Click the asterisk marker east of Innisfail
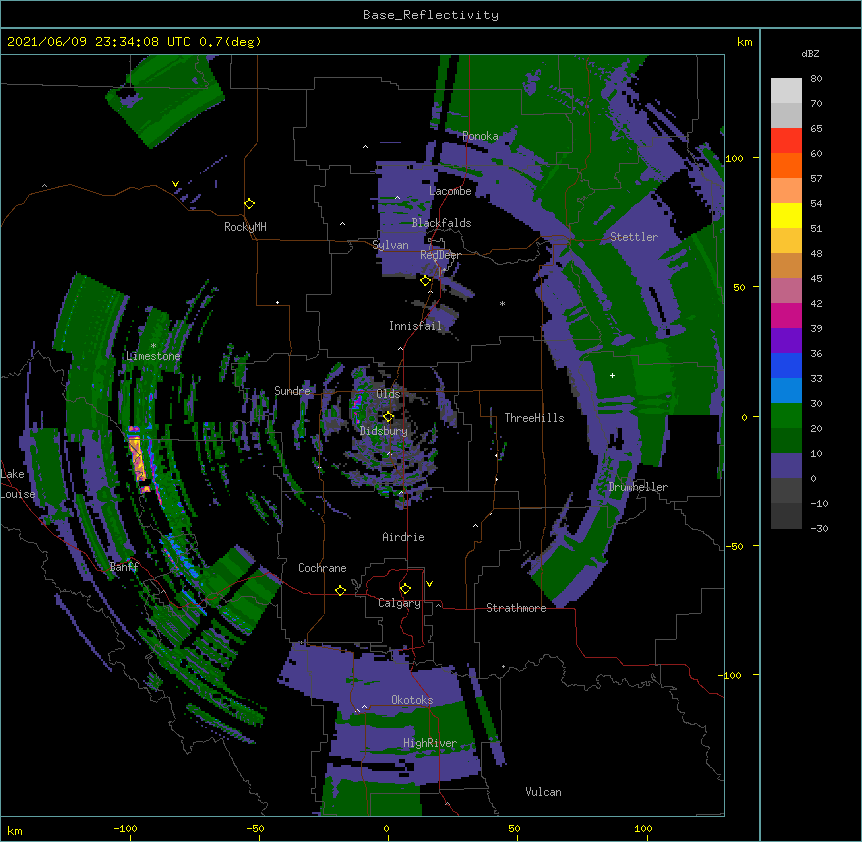Screen dimensions: 862x842 (x=502, y=303)
